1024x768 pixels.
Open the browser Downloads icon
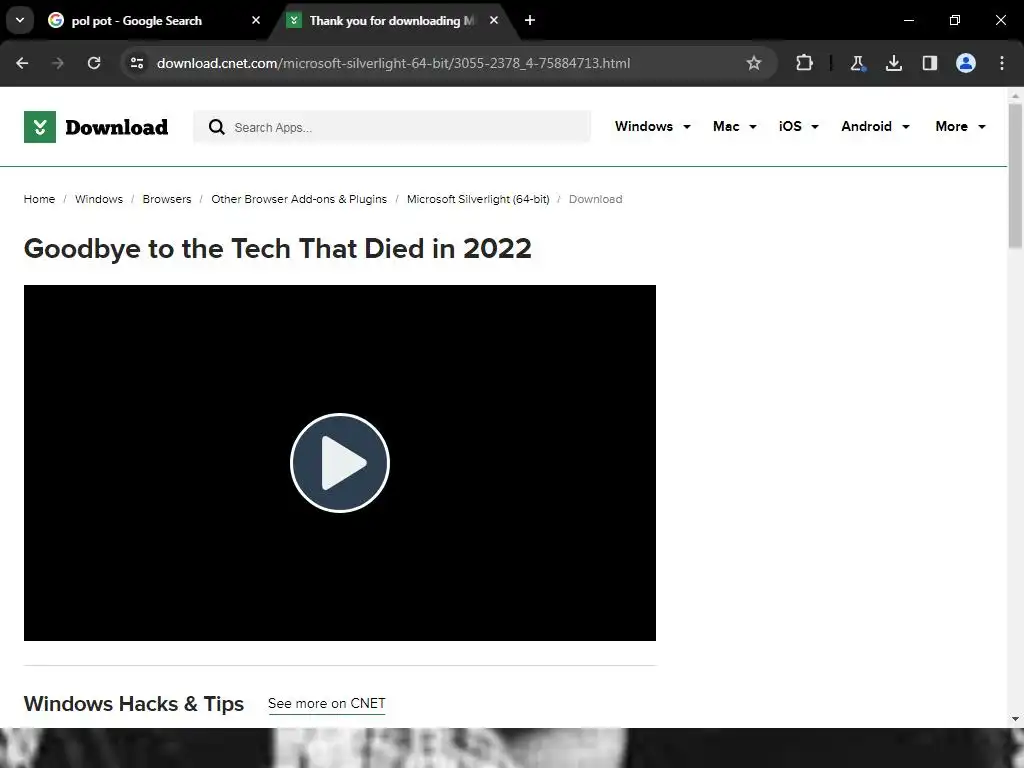(893, 63)
